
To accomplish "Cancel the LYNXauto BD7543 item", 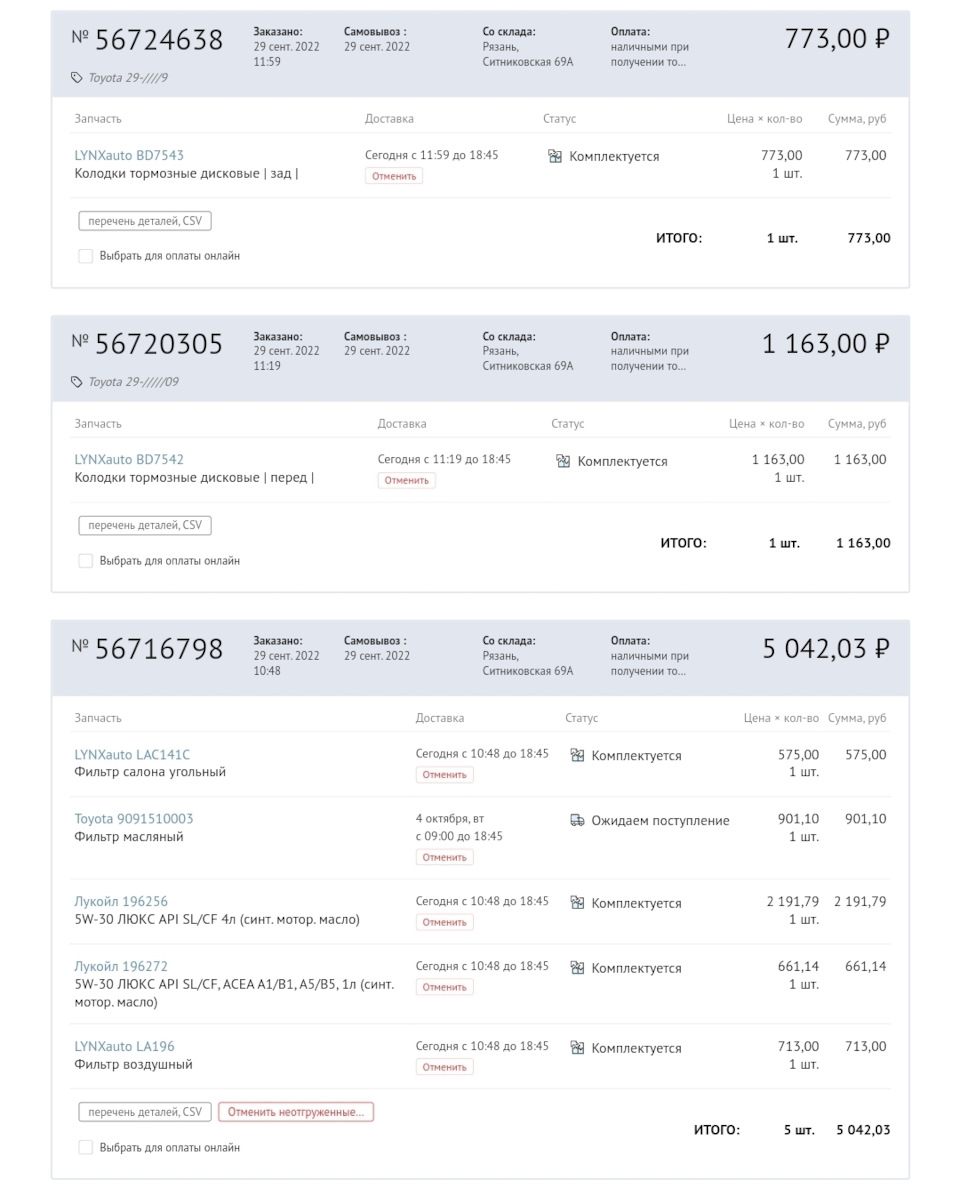I will pyautogui.click(x=394, y=176).
